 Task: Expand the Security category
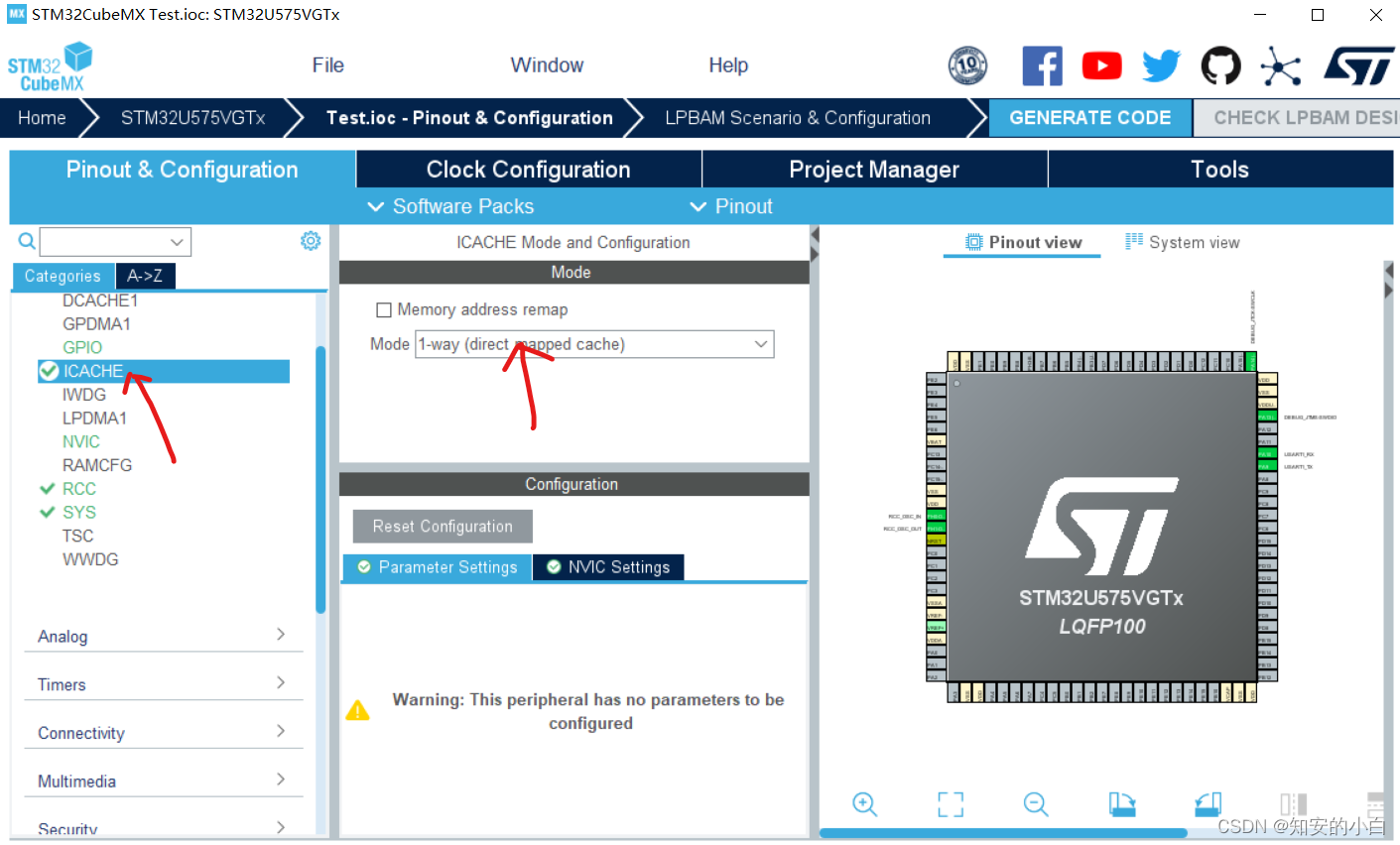pos(163,828)
